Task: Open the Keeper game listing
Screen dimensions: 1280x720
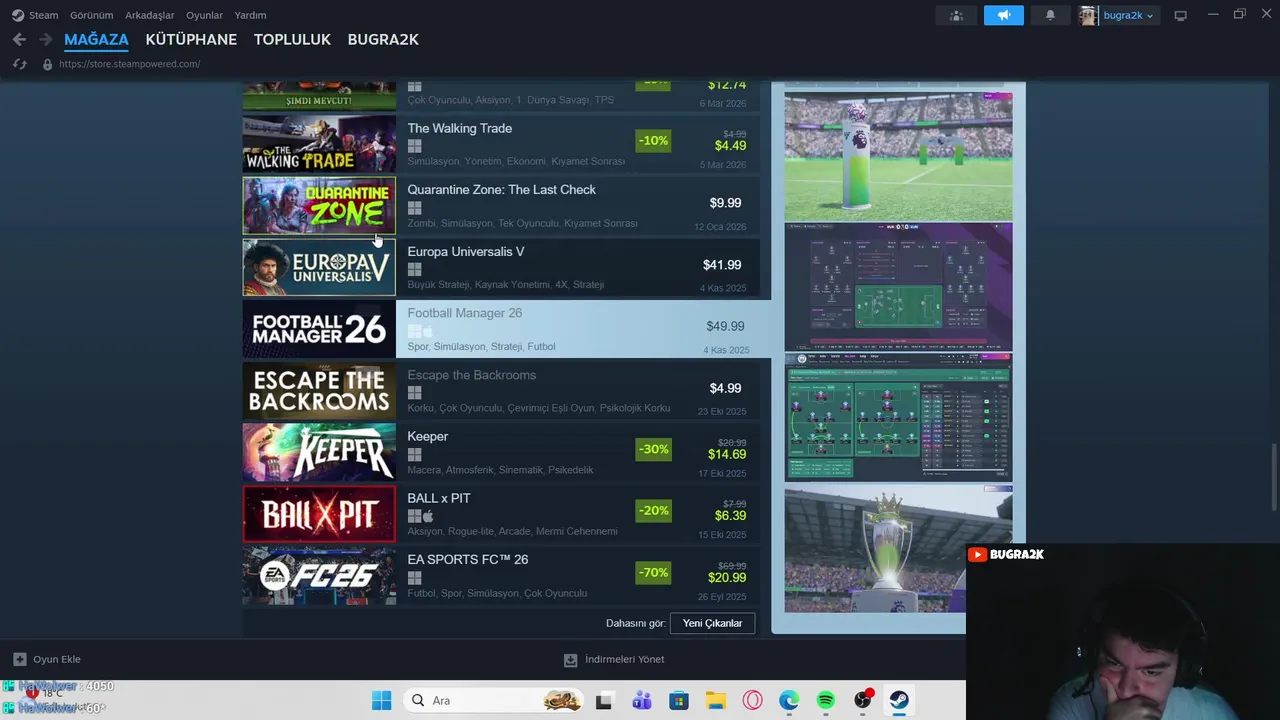Action: 501,452
